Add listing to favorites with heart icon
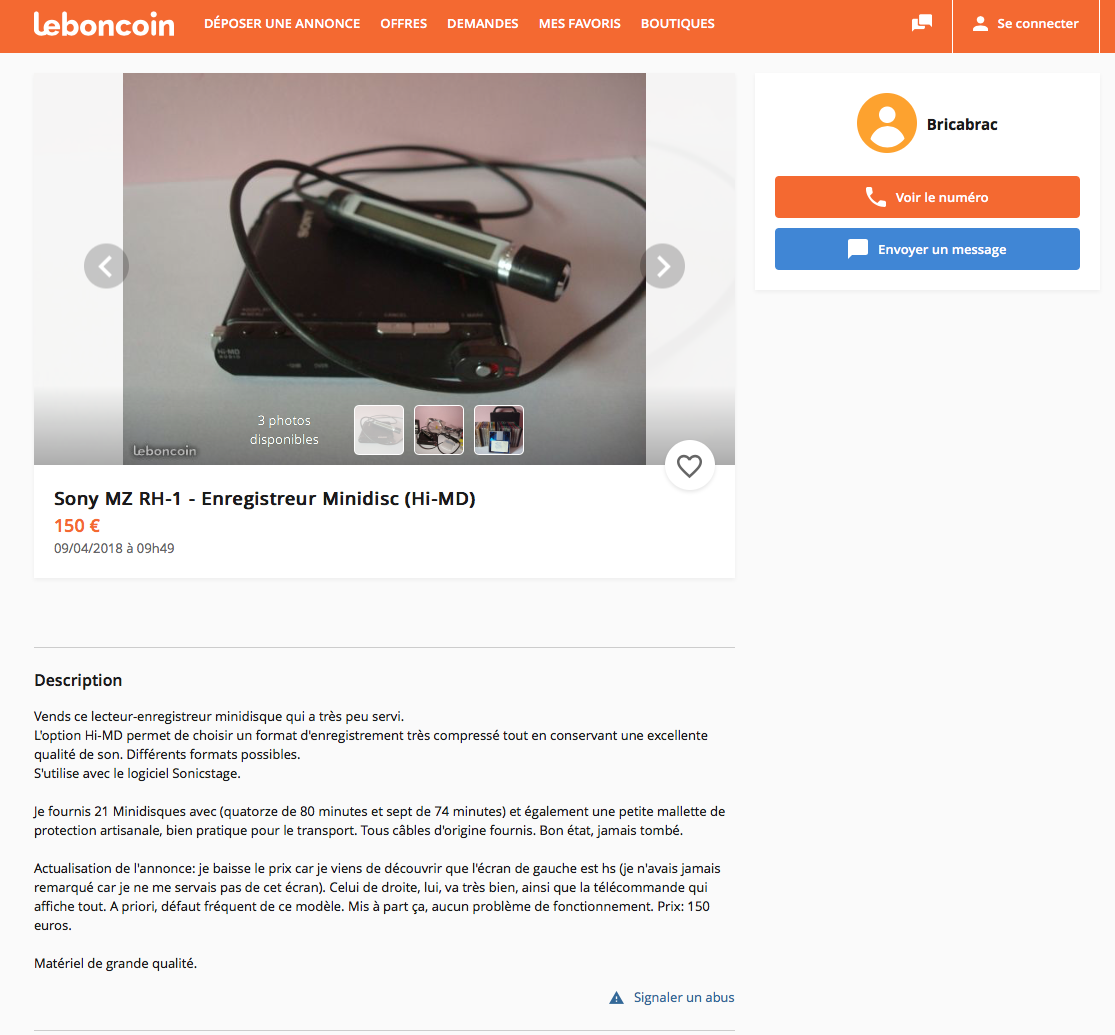 click(689, 466)
